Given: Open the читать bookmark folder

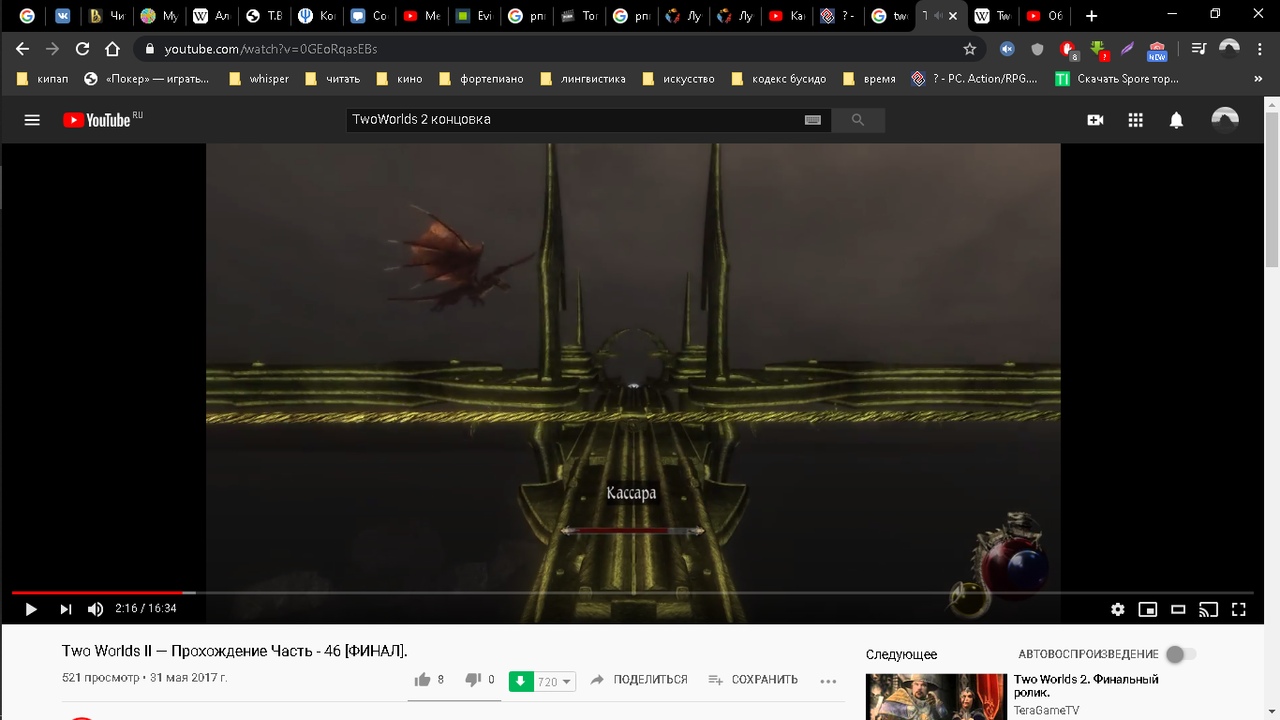Looking at the screenshot, I should pos(331,79).
